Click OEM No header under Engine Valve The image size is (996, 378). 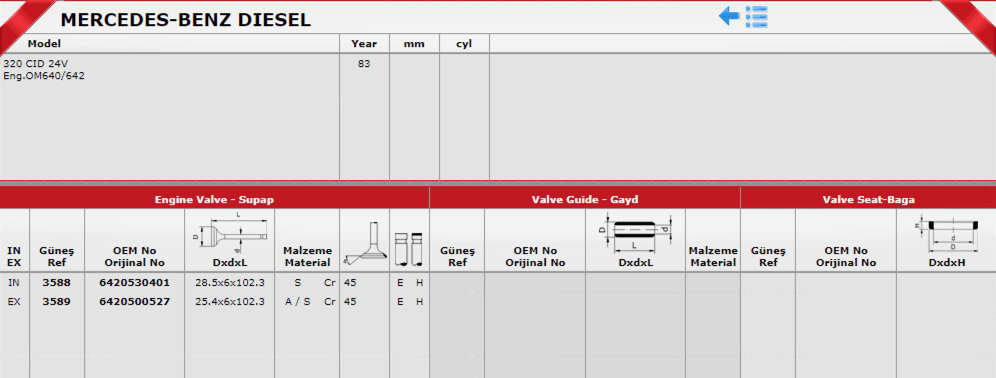pyautogui.click(x=135, y=256)
